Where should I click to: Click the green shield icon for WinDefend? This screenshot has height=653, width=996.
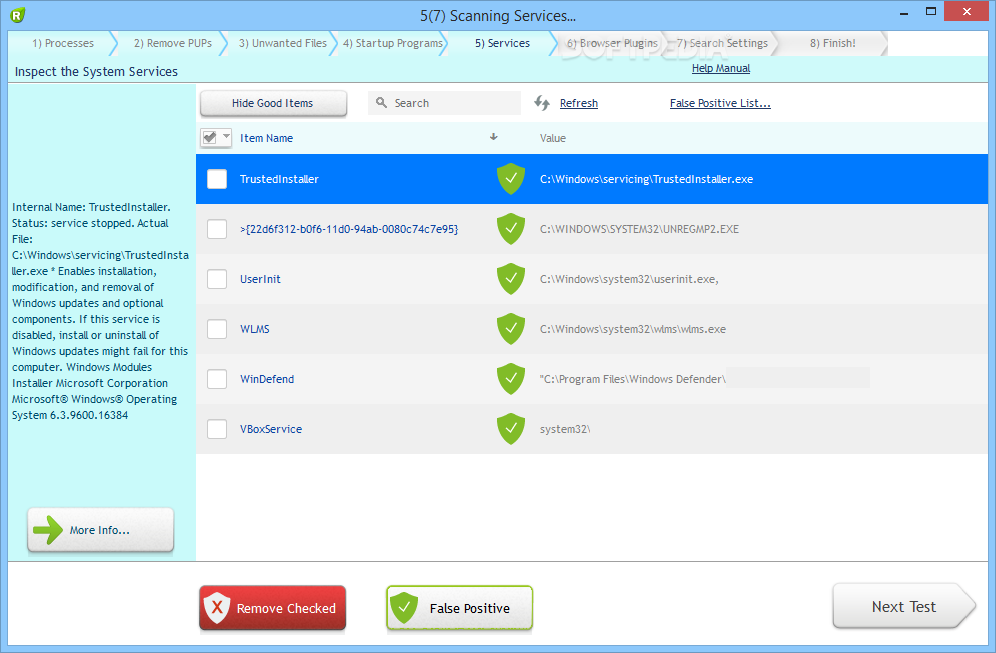click(x=511, y=379)
